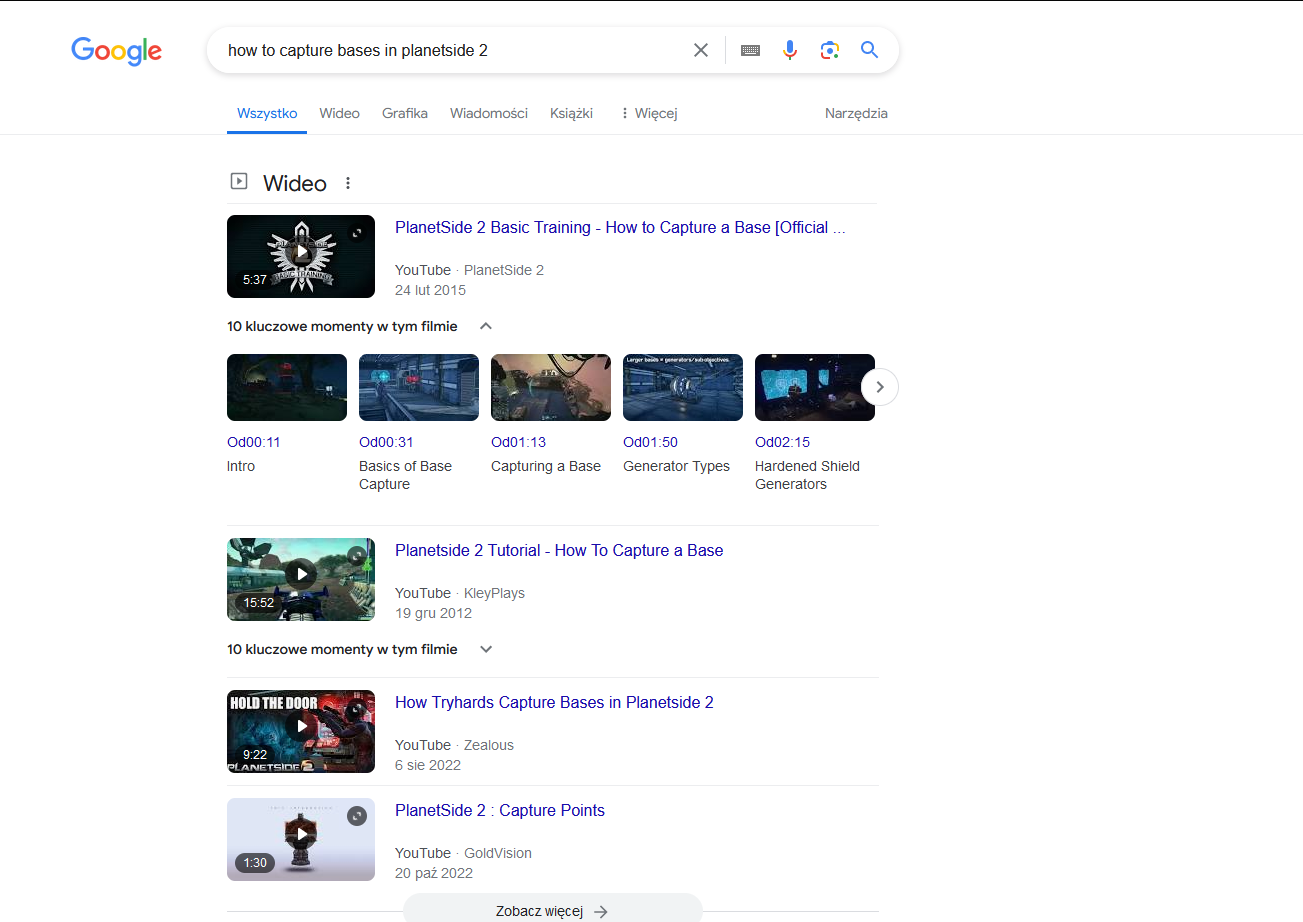
Task: Play the 1:30 Capture Points thumbnail
Action: coord(301,839)
